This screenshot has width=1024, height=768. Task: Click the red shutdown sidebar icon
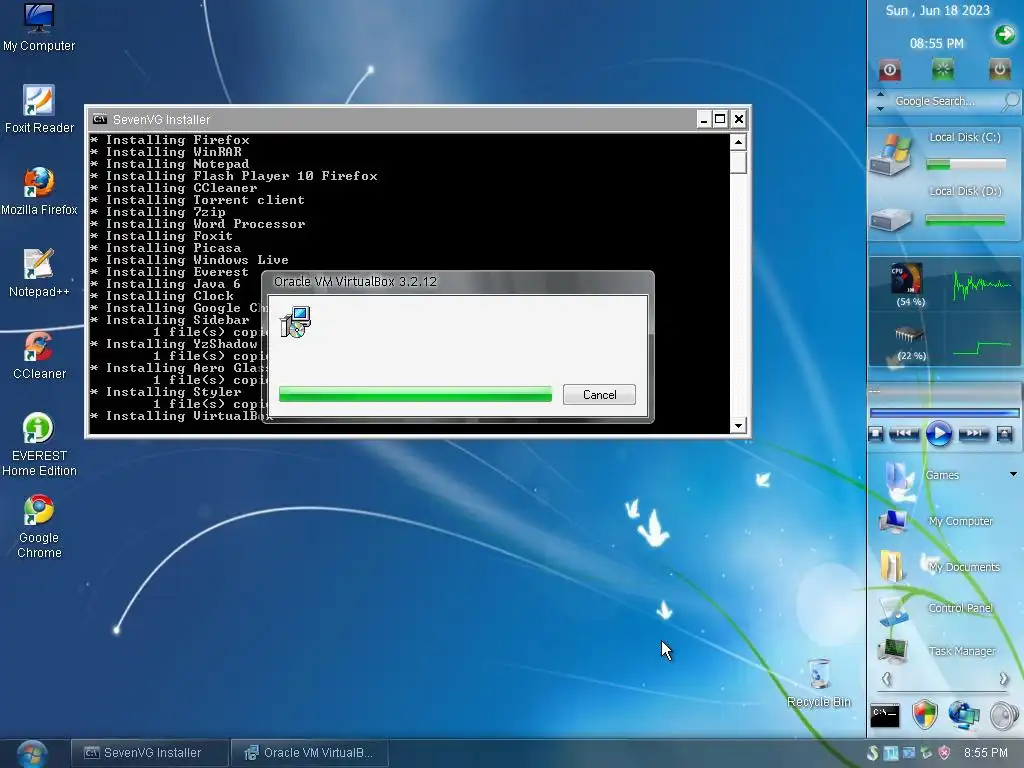coord(889,70)
